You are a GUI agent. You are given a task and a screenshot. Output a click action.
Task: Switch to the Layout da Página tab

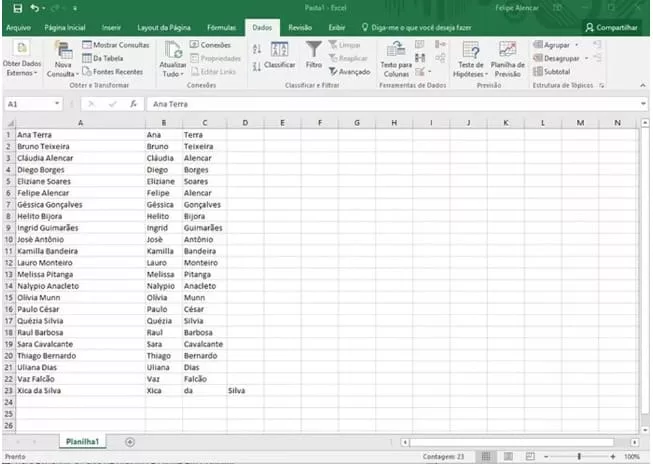coord(164,27)
